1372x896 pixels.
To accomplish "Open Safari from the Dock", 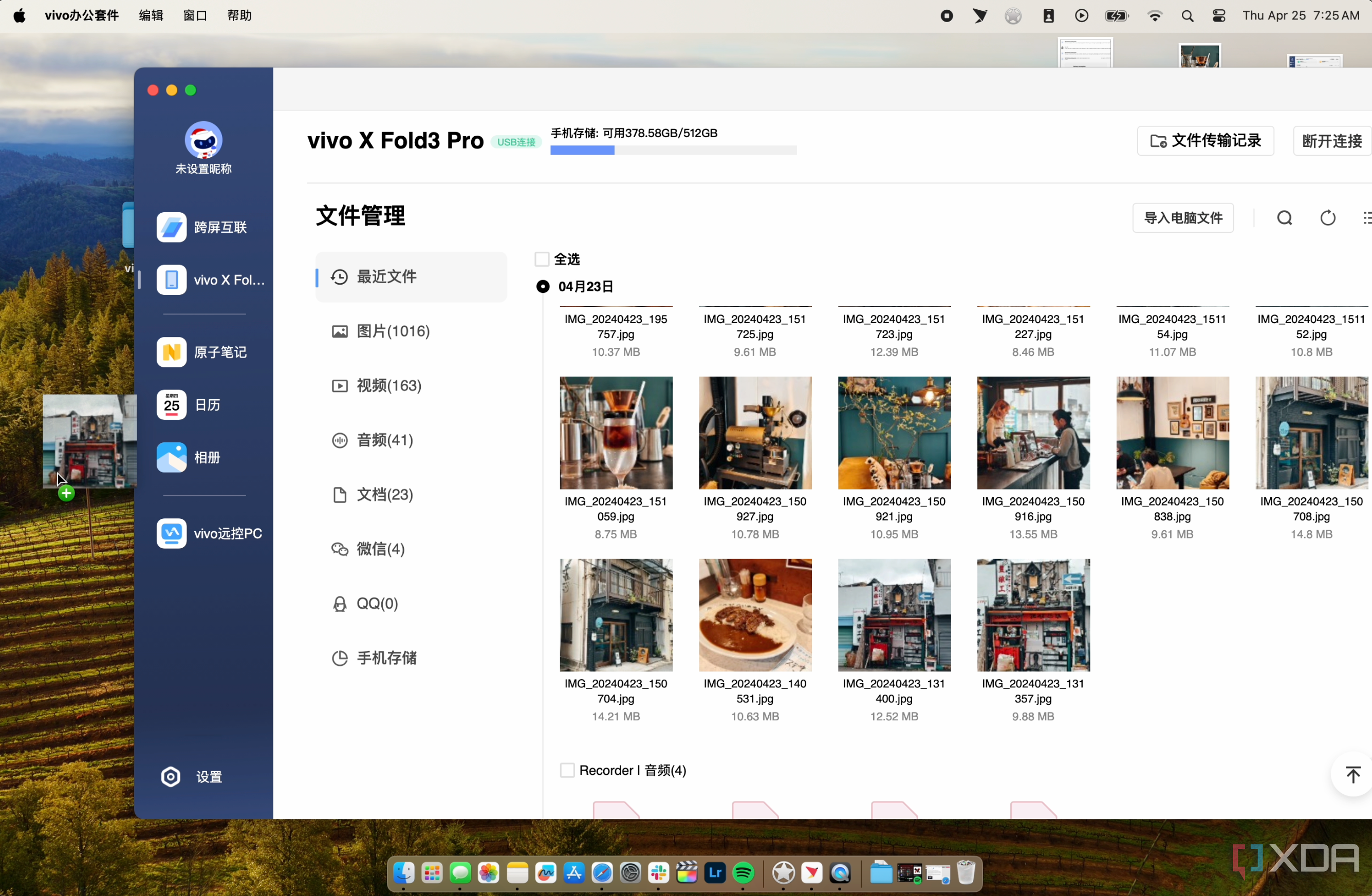I will click(x=602, y=873).
